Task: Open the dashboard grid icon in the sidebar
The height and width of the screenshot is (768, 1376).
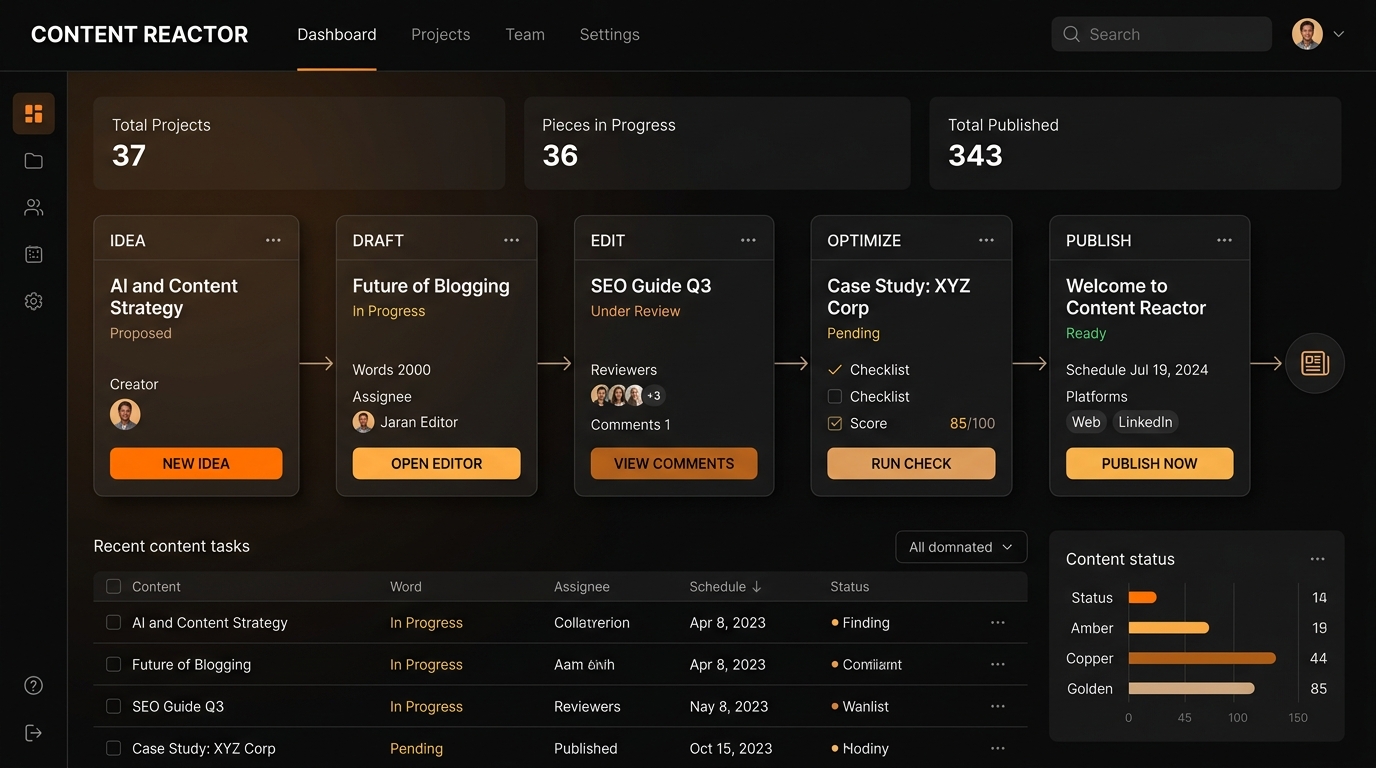Action: click(34, 113)
